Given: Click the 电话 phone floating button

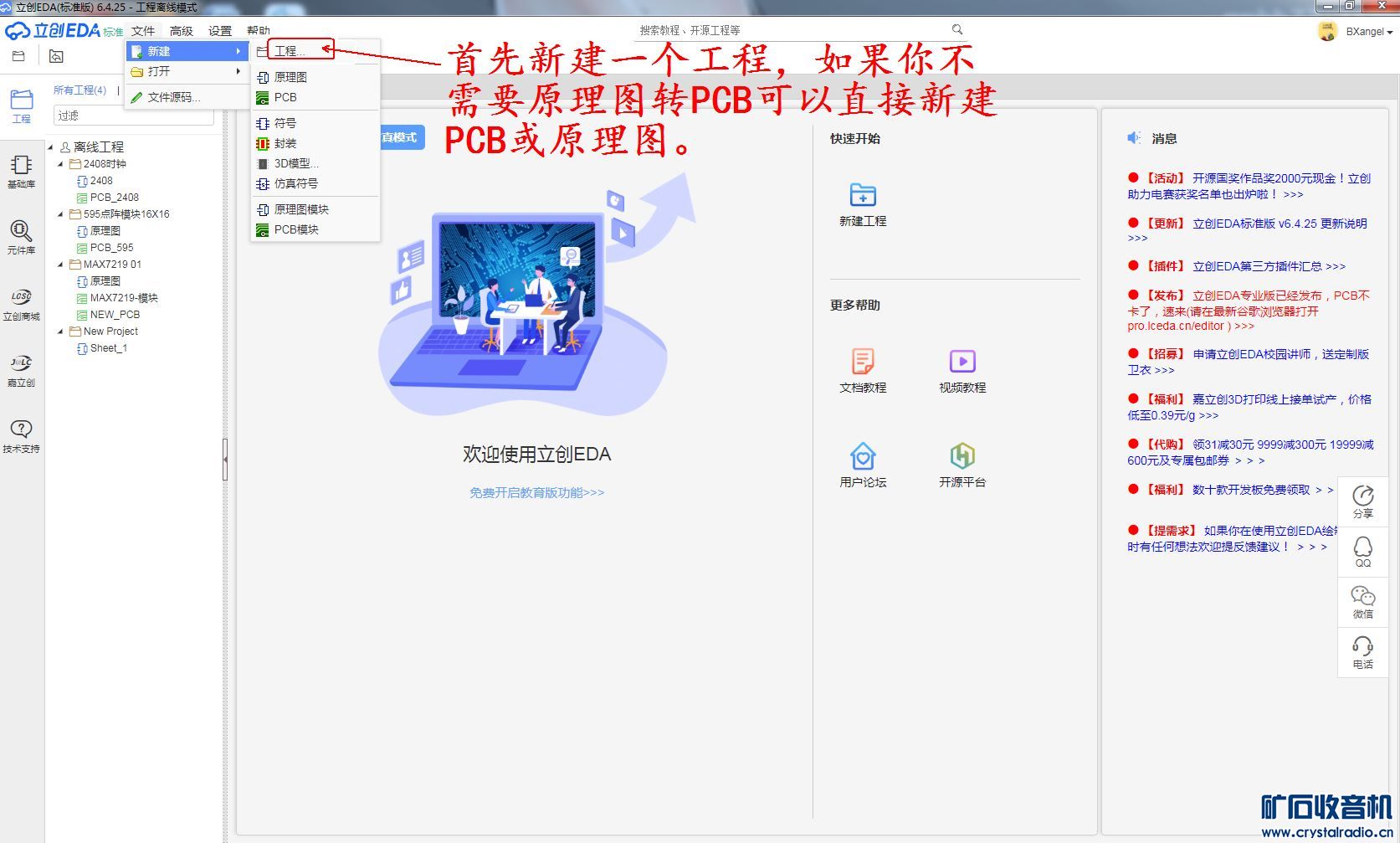Looking at the screenshot, I should [1363, 652].
